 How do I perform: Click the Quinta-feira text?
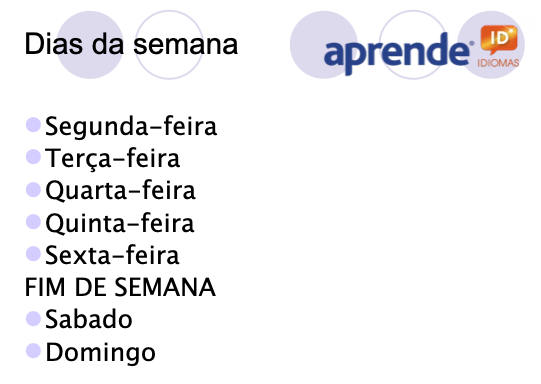click(x=120, y=223)
